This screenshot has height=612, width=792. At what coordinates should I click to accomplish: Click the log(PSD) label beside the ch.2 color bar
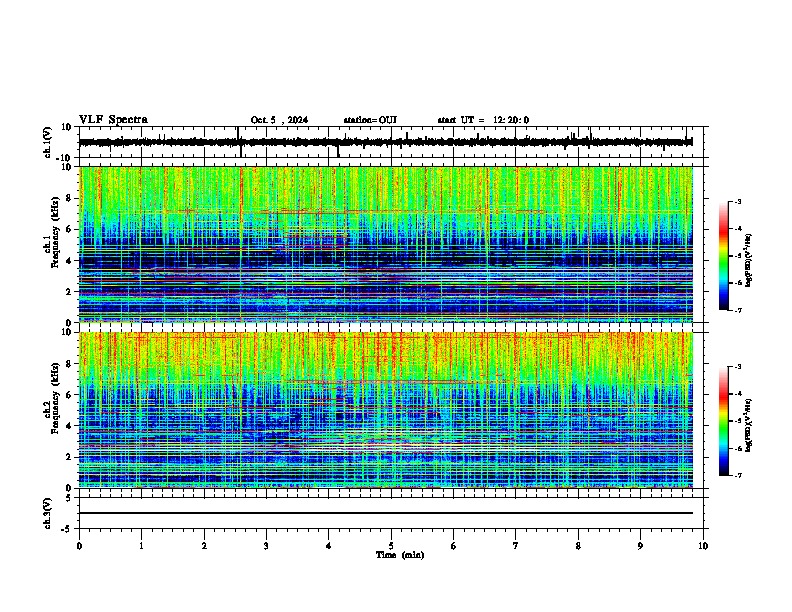tap(748, 425)
